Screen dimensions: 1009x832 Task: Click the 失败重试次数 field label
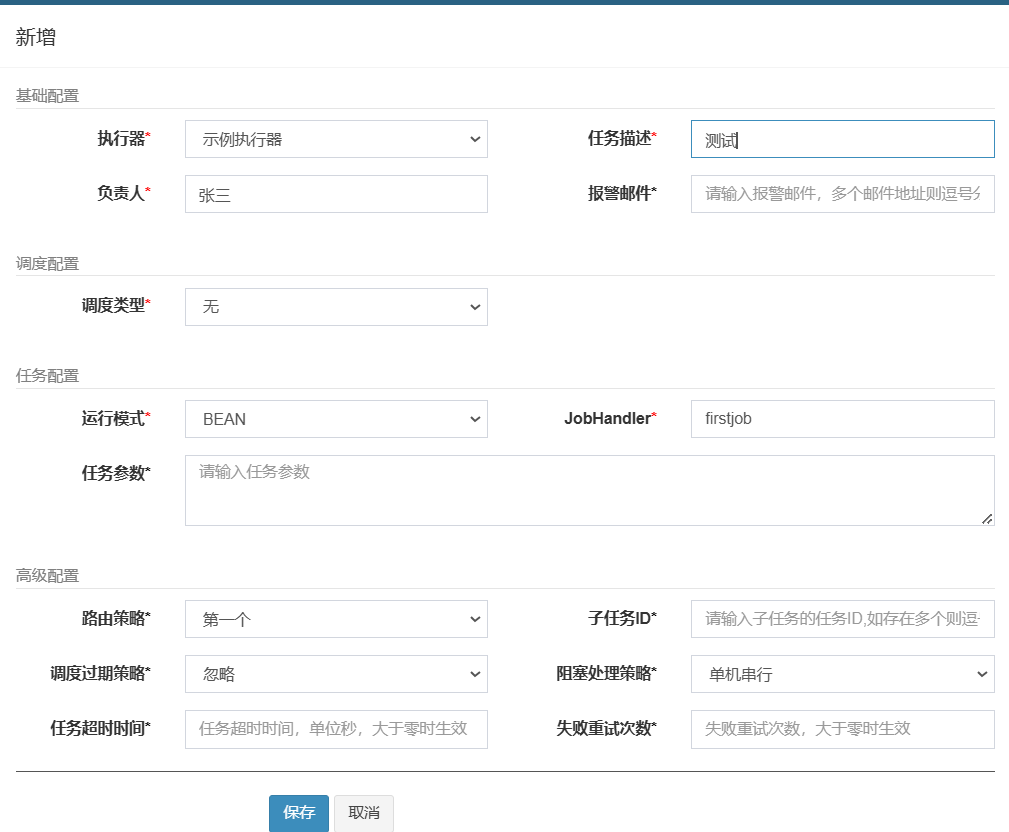click(606, 728)
